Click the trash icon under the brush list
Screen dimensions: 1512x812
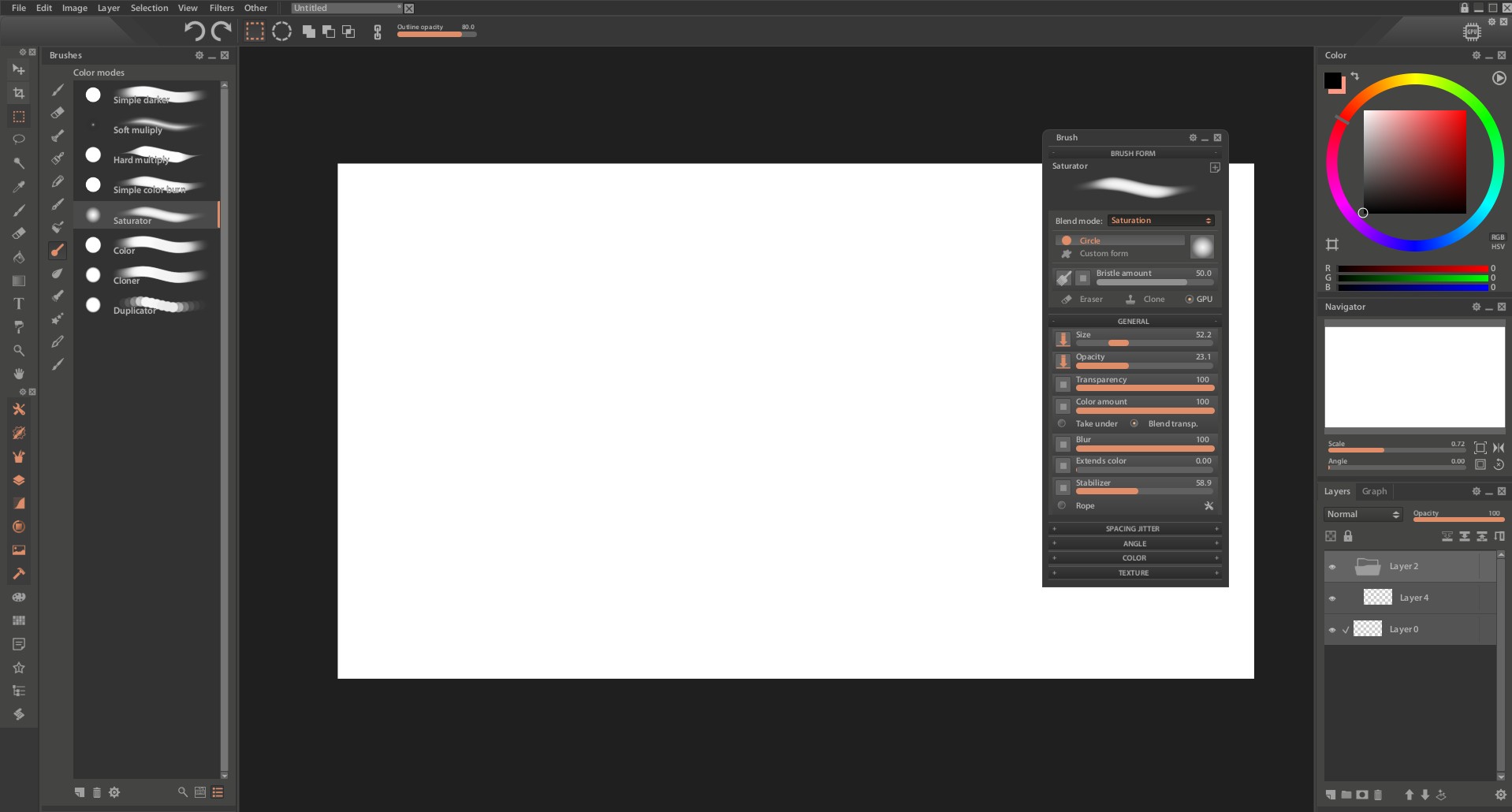(97, 792)
